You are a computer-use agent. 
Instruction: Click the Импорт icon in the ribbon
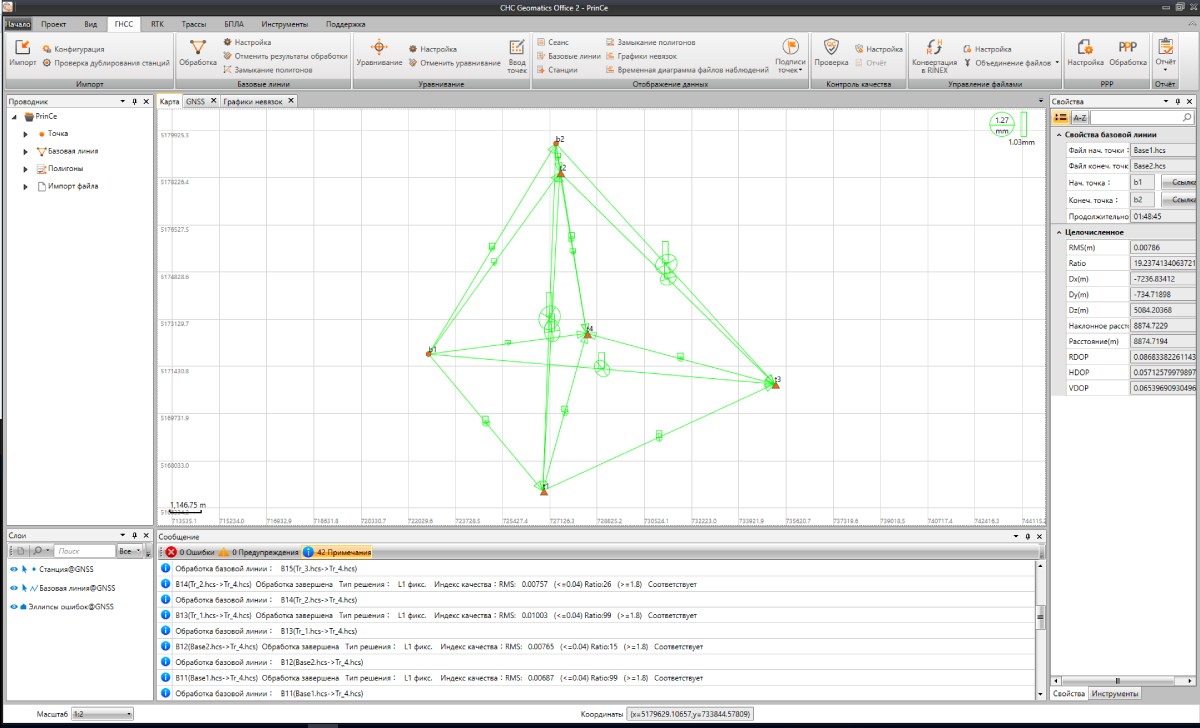coord(23,52)
